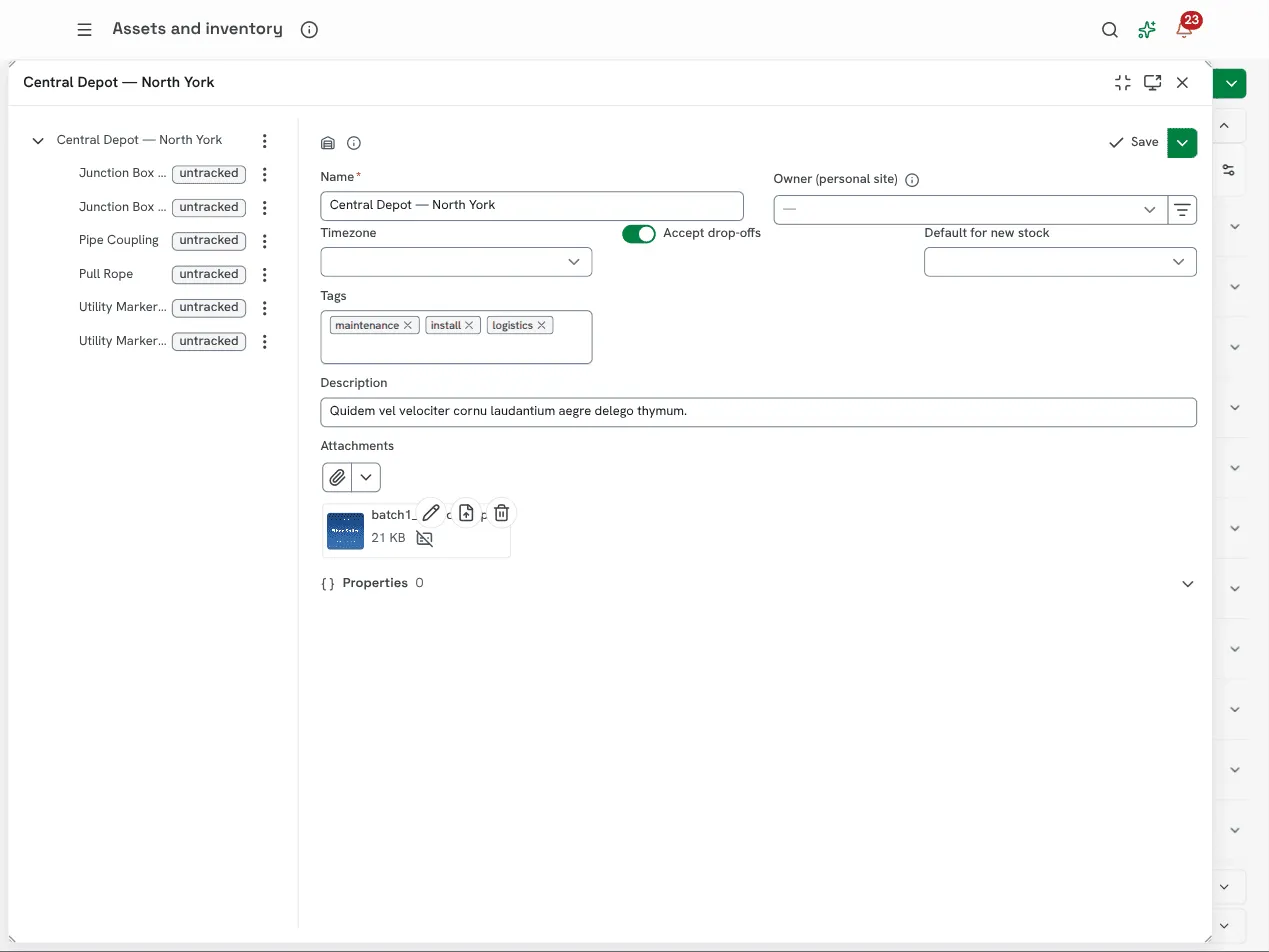The image size is (1269, 952).
Task: Open the Default for new stock dropdown
Action: [1060, 262]
